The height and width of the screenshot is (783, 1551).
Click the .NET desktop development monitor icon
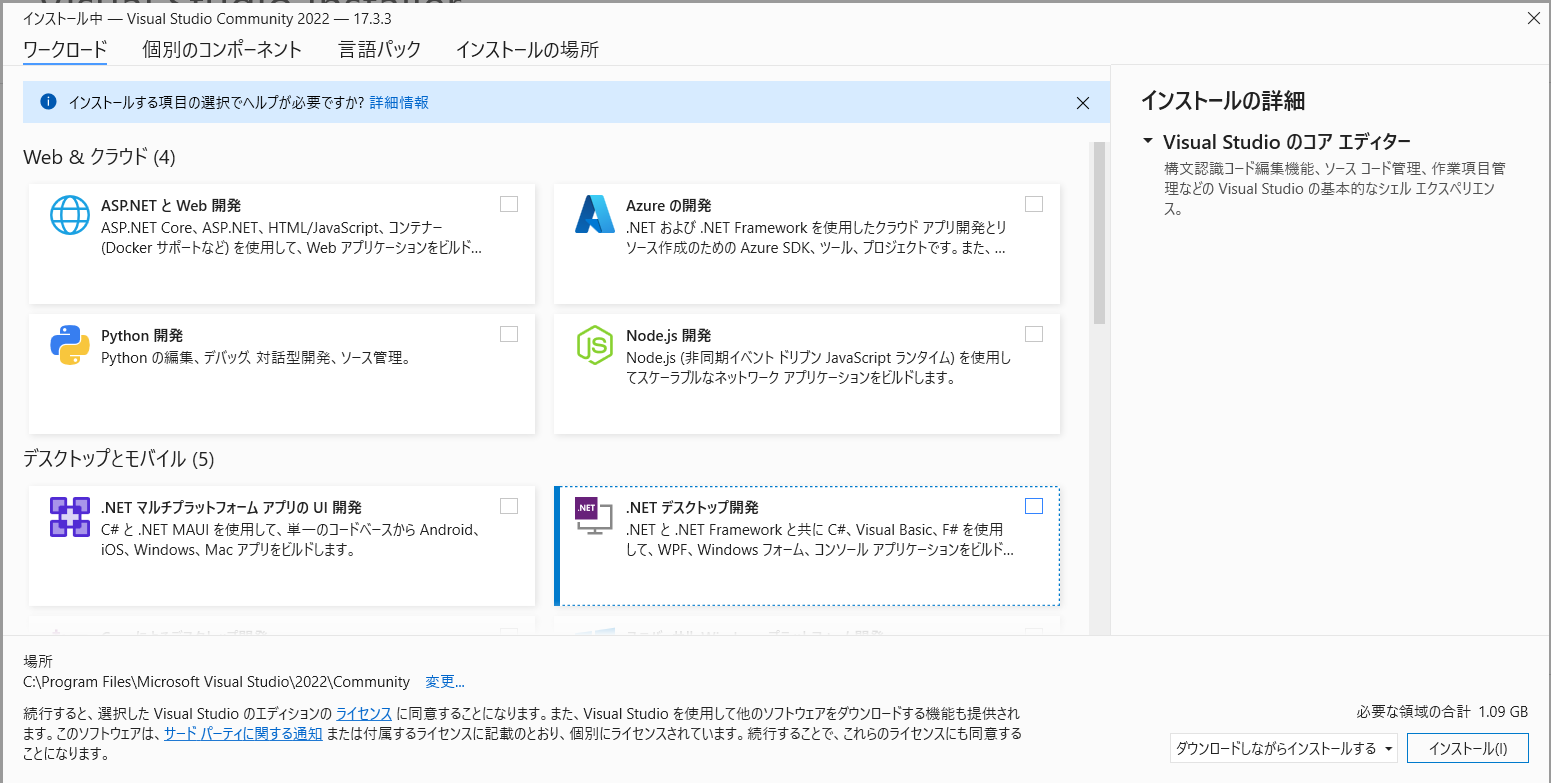tap(594, 516)
